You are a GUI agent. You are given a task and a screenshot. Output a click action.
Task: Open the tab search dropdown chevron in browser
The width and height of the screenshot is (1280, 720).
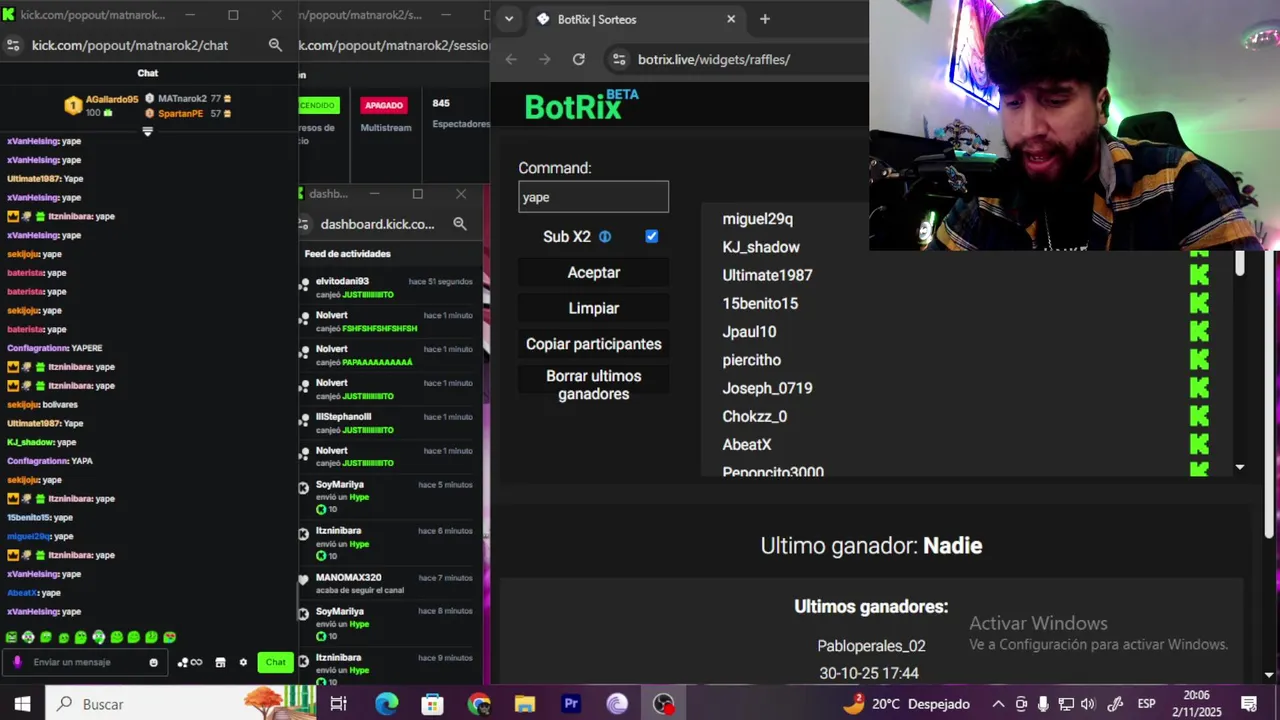pyautogui.click(x=509, y=19)
